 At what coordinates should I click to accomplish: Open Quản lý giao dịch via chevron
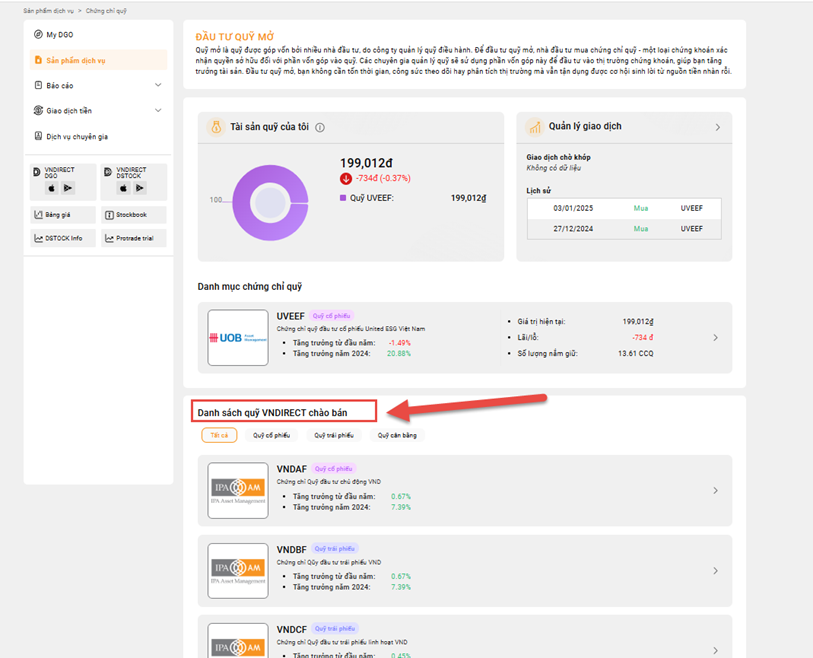[x=718, y=127]
